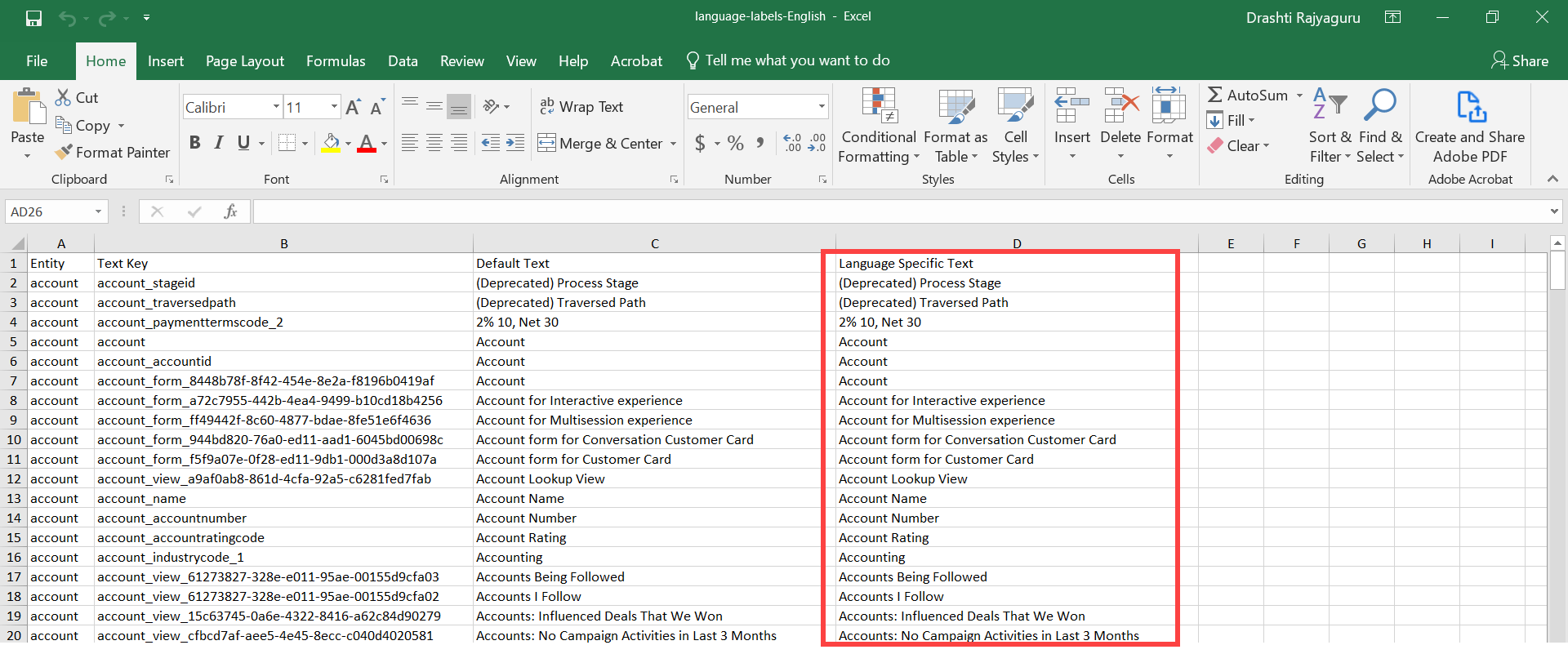Viewport: 1568px width, 654px height.
Task: Toggle Wrap Text for selected cells
Action: pos(581,107)
